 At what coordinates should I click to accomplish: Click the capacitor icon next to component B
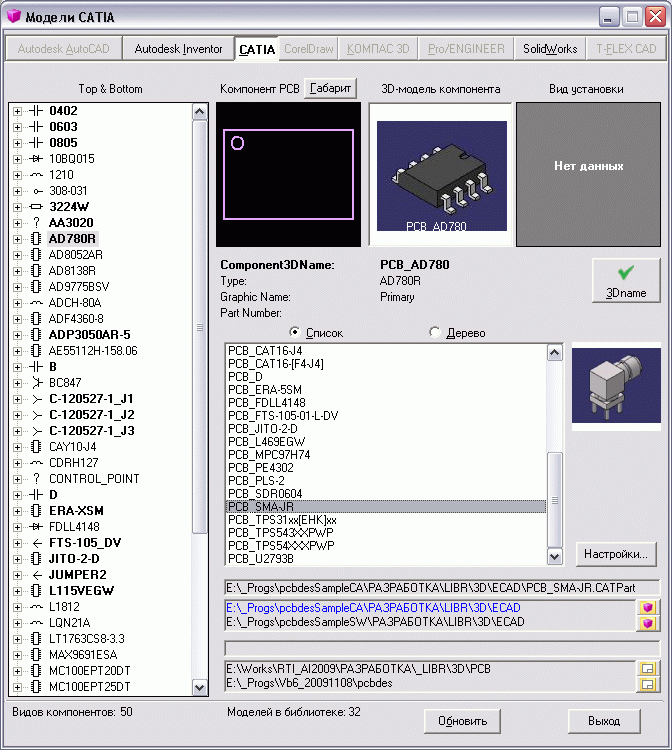click(x=36, y=367)
